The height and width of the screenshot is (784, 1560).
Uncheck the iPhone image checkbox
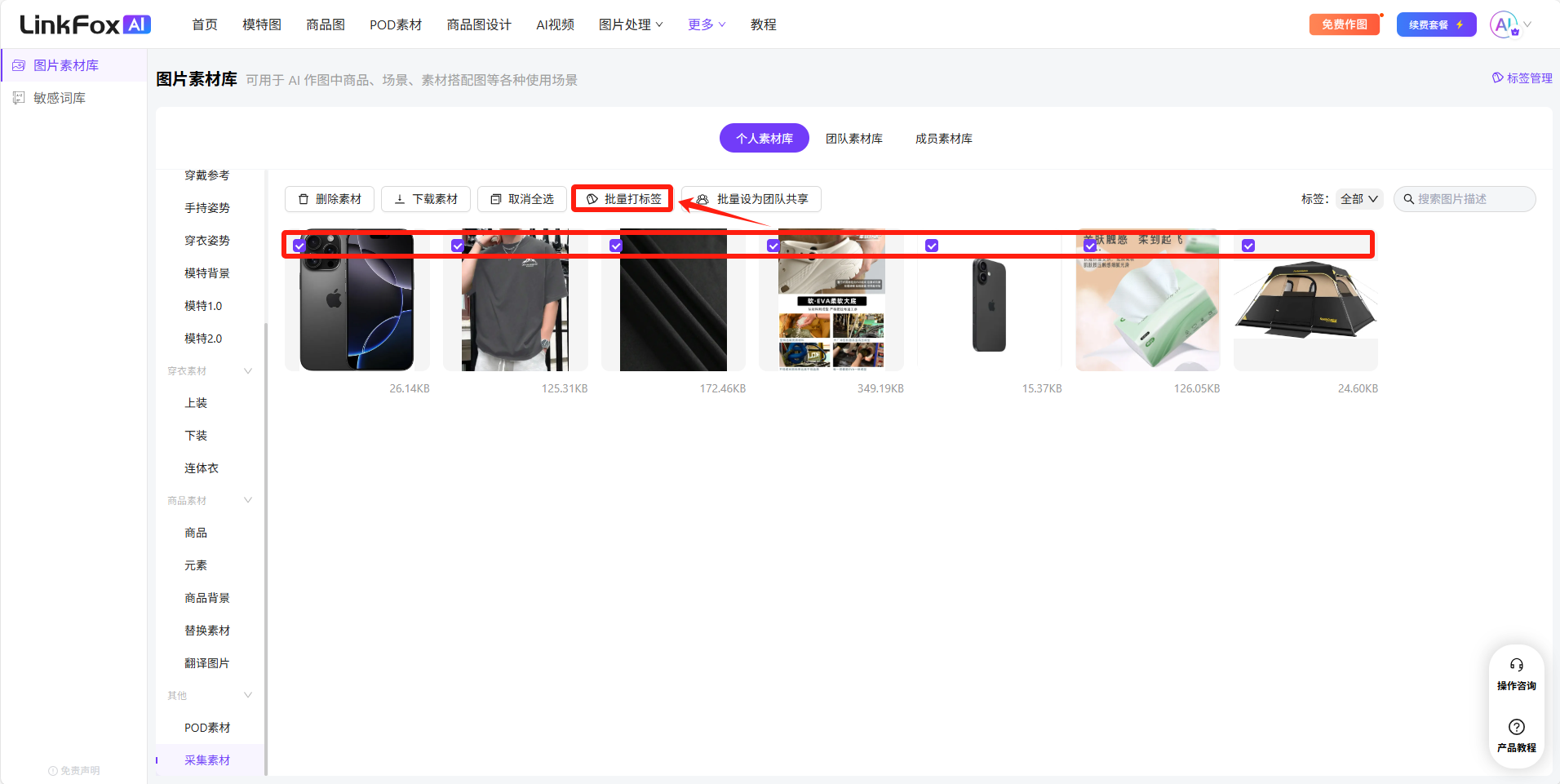[x=299, y=246]
